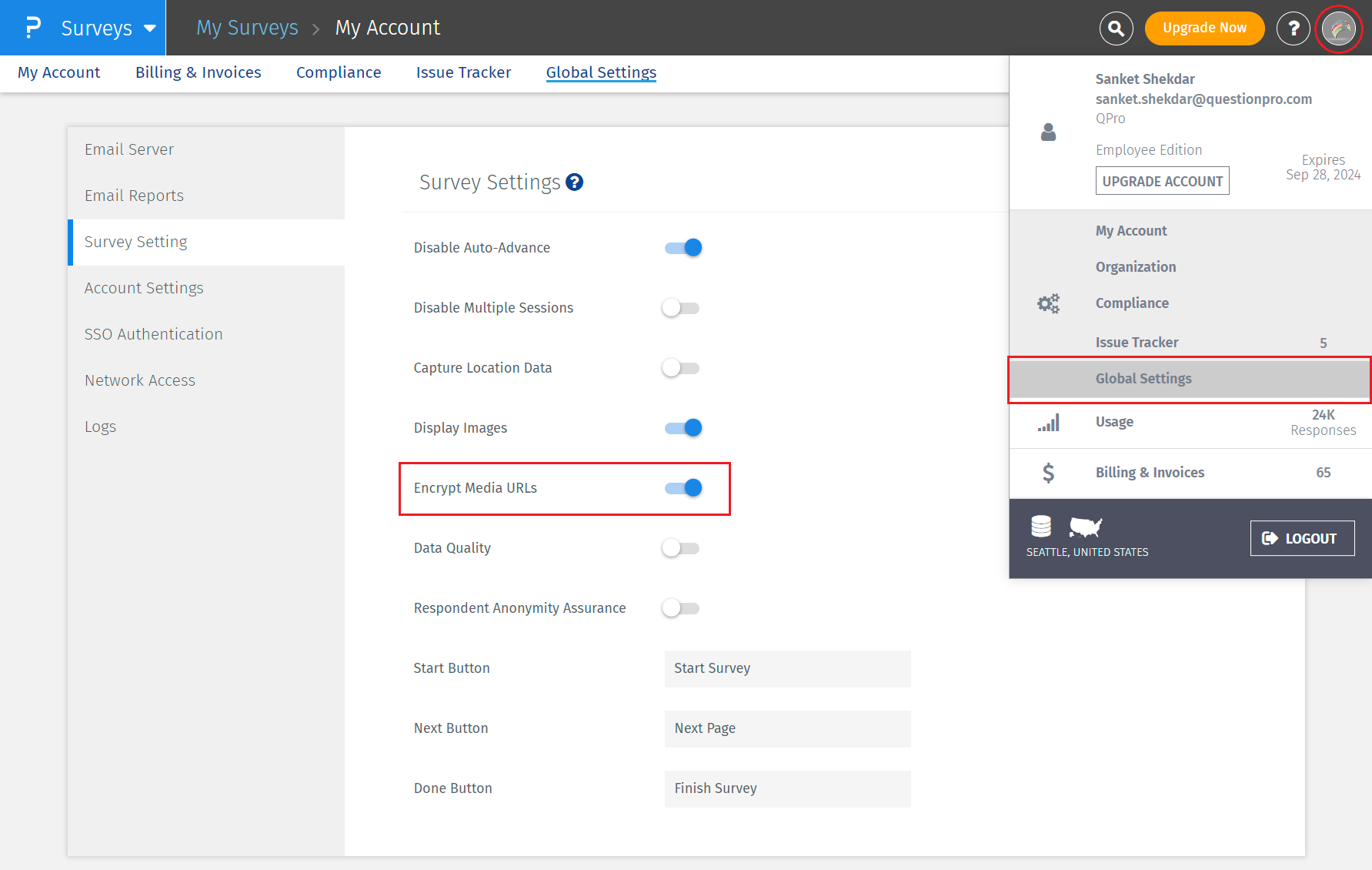This screenshot has width=1372, height=870.
Task: Click the United States map icon
Action: pyautogui.click(x=1085, y=527)
